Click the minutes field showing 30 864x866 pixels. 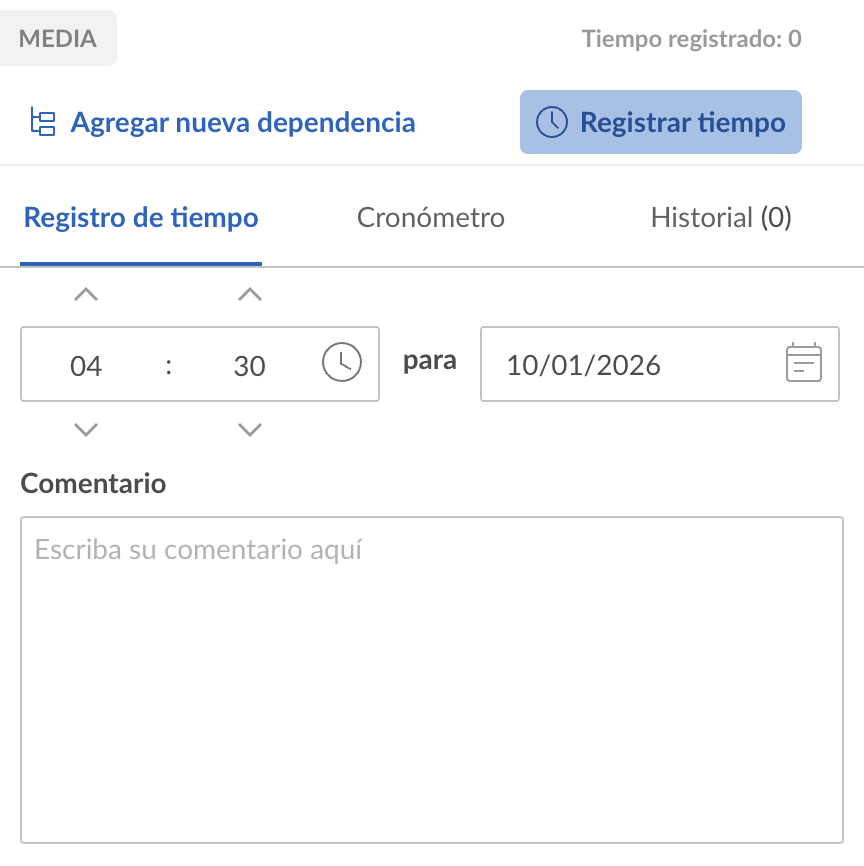pyautogui.click(x=250, y=366)
